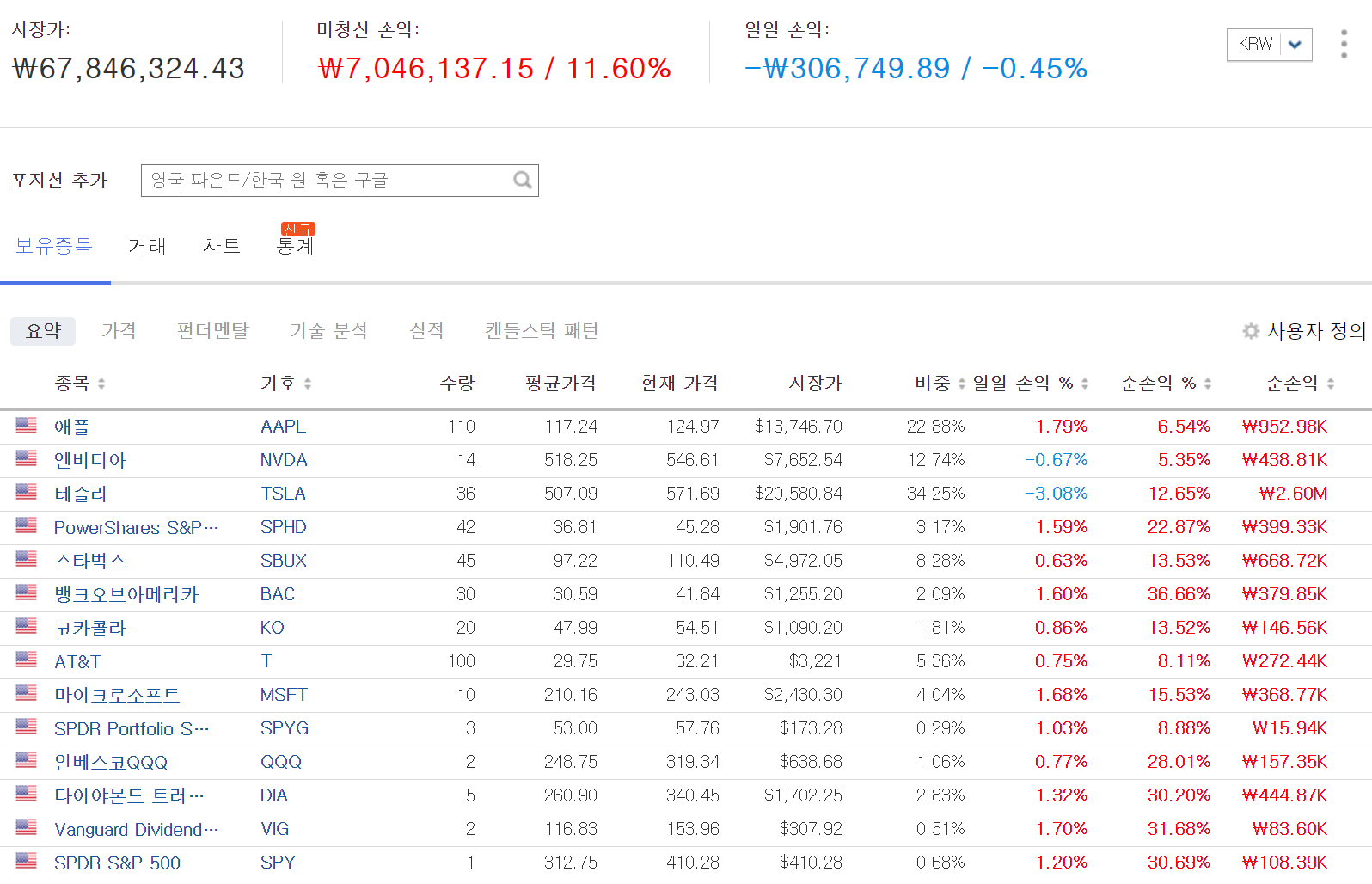Click the US flag icon beside 코카콜라
Viewport: 1372px width, 884px height.
(27, 626)
